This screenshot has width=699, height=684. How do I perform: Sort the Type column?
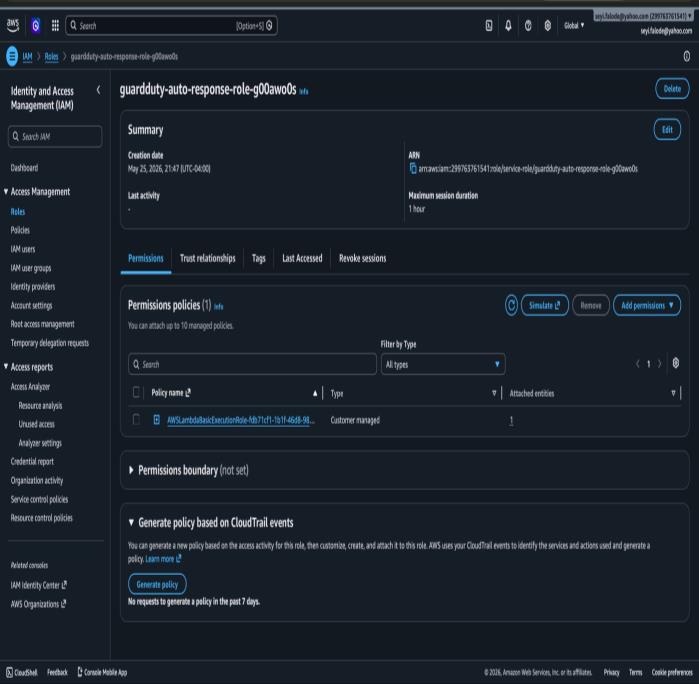[x=494, y=393]
